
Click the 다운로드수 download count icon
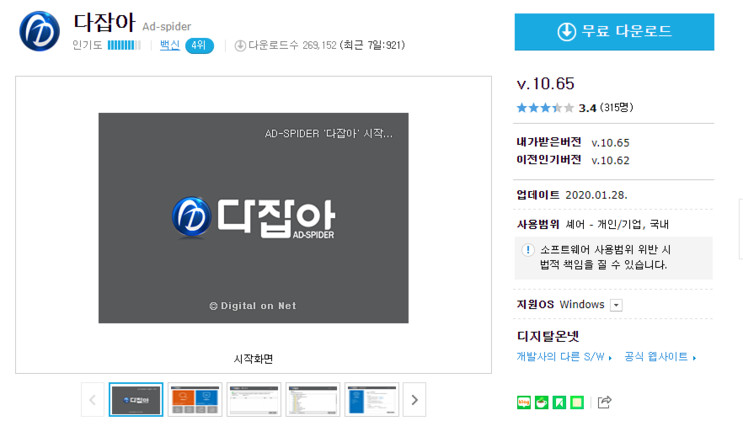[x=240, y=46]
